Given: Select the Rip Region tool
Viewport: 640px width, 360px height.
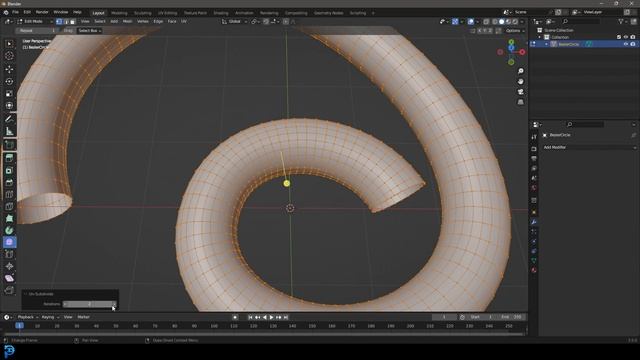Looking at the screenshot, I should (9, 290).
